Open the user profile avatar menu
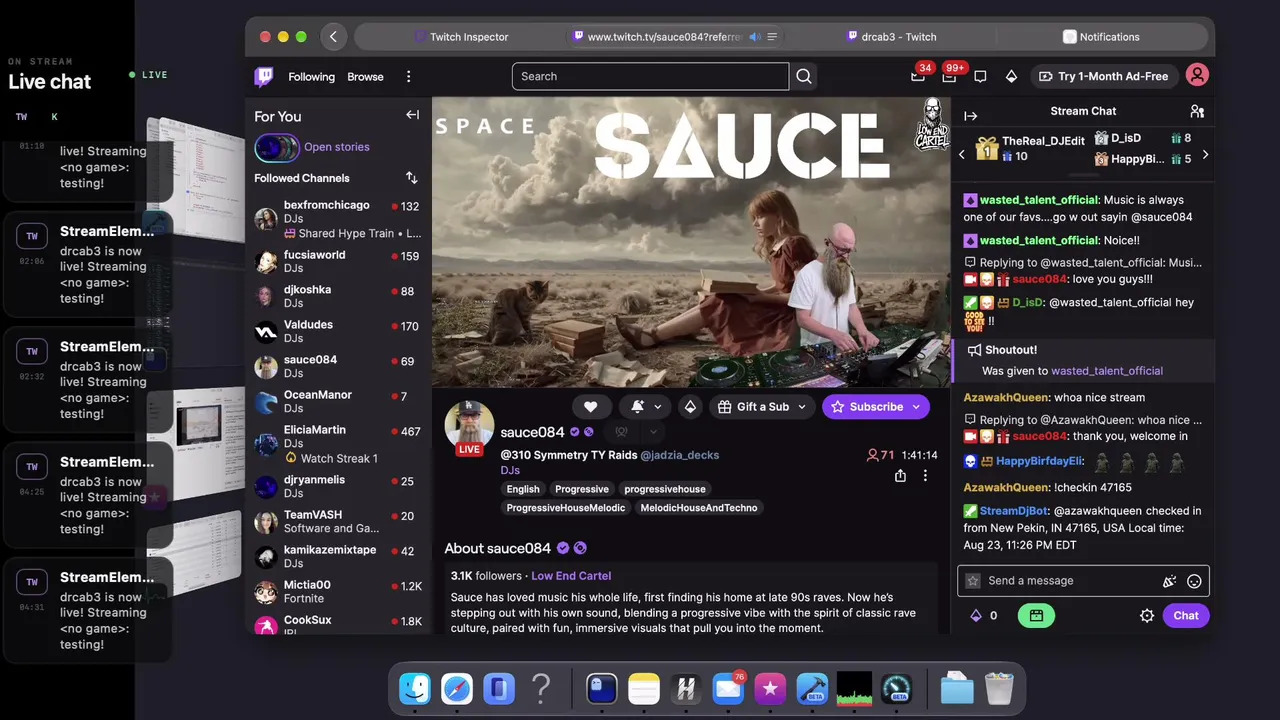 1197,75
